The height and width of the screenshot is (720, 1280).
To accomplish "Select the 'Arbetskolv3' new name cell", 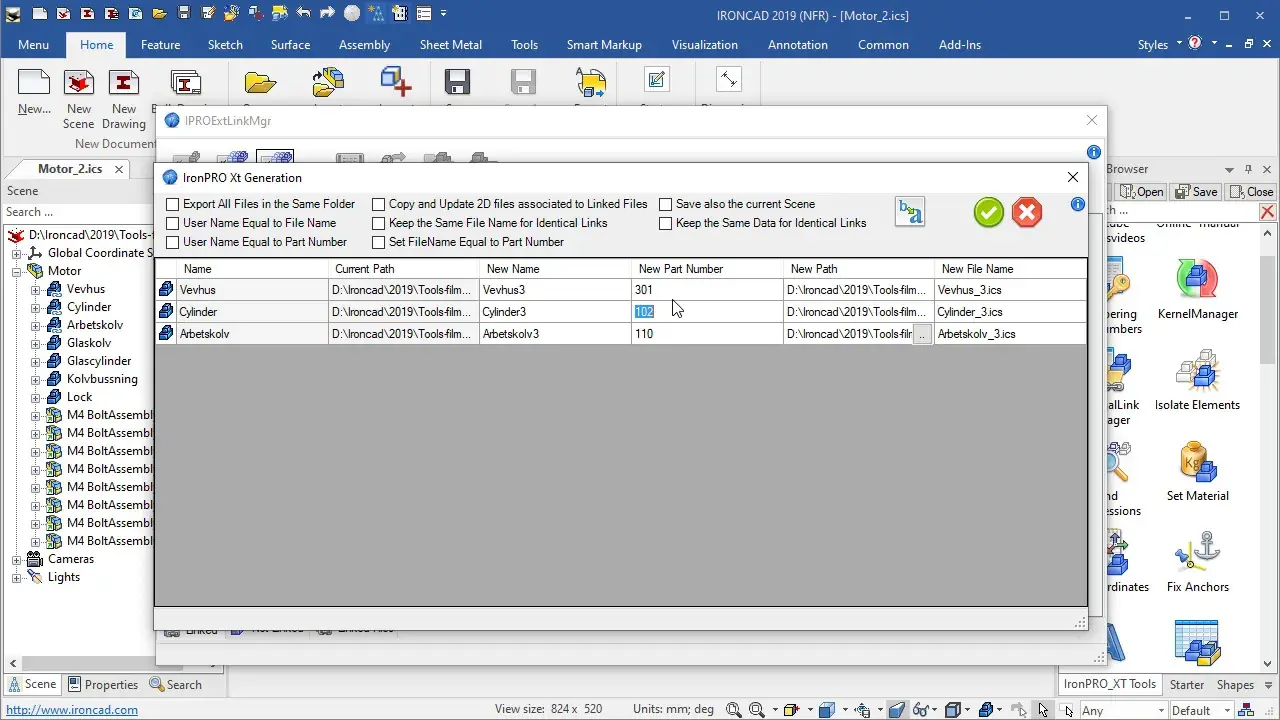I will tap(555, 334).
